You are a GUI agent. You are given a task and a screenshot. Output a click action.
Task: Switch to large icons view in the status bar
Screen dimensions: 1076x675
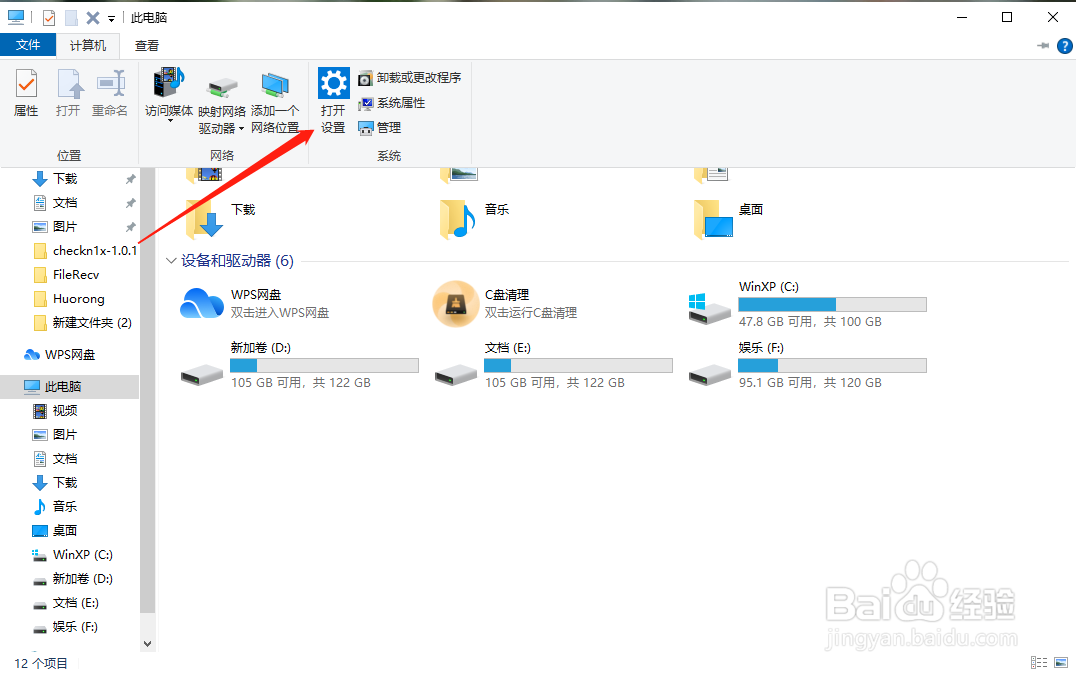1061,663
